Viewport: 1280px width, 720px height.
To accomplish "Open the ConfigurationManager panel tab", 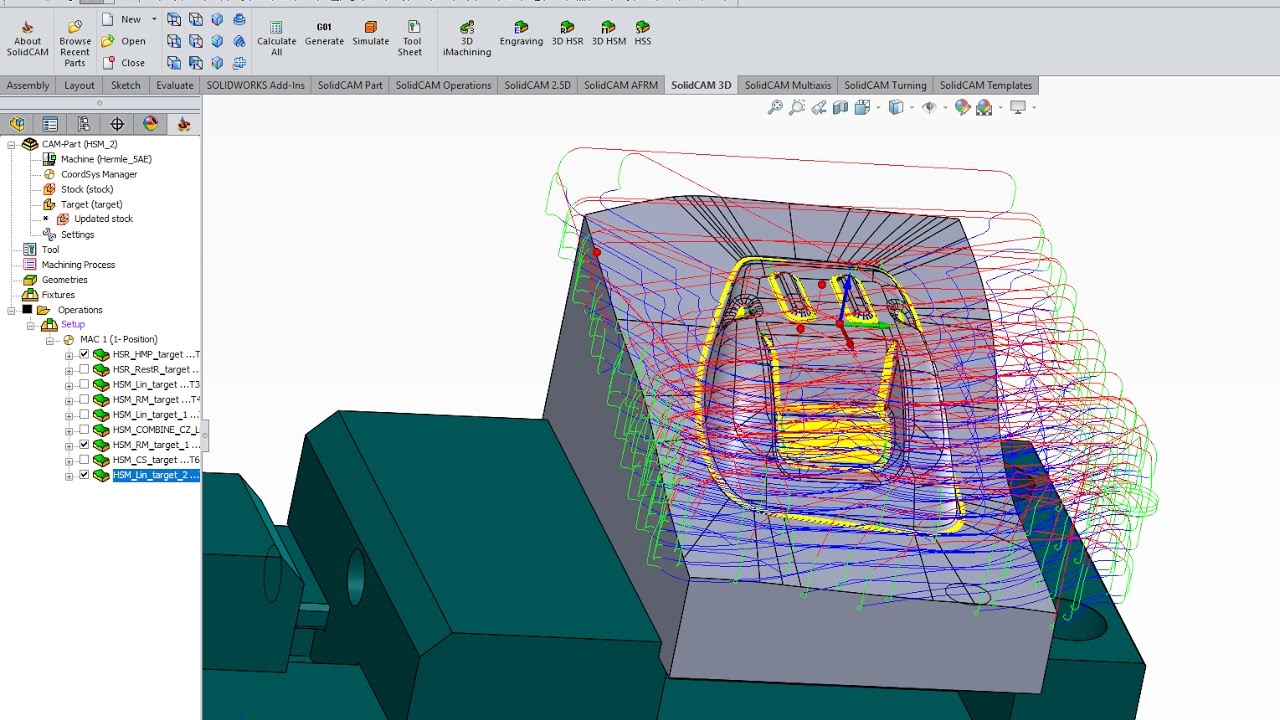I will 84,124.
